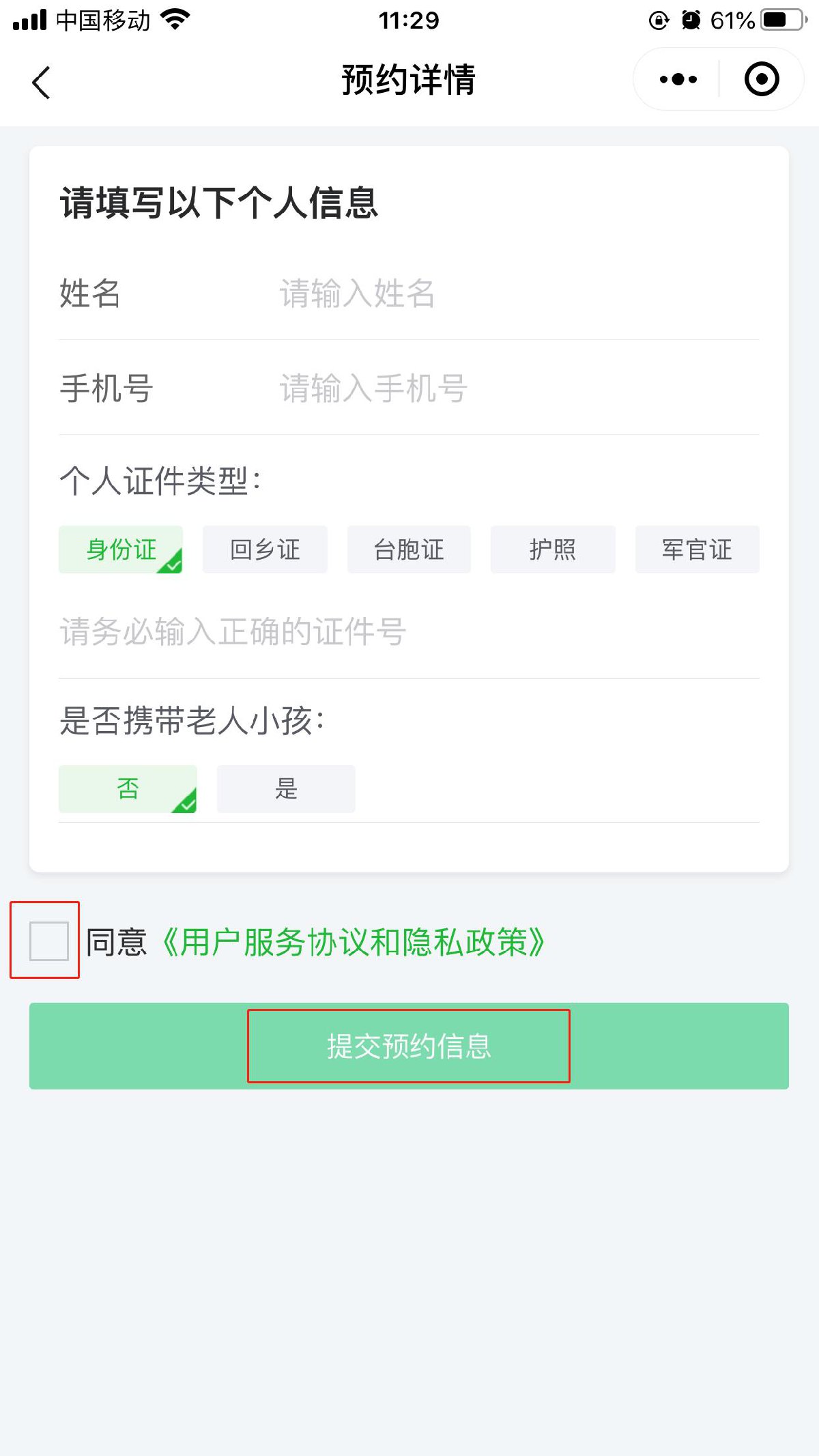Open the three-dot more menu

click(678, 79)
